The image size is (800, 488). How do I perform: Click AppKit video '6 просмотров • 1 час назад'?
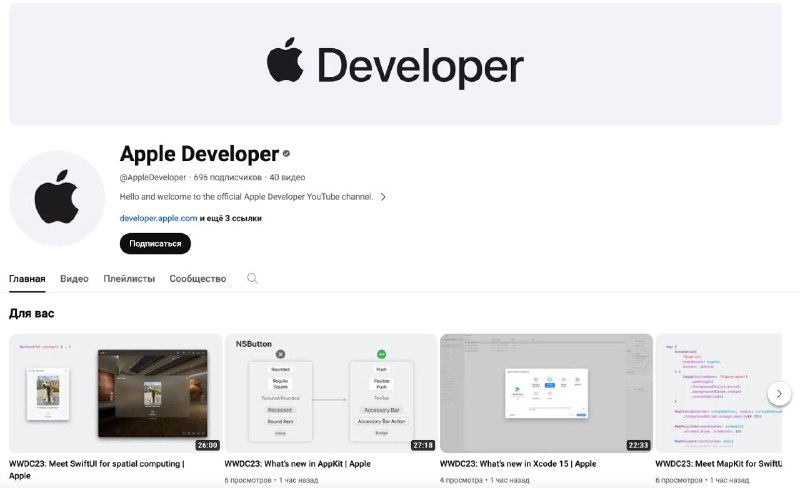point(271,480)
